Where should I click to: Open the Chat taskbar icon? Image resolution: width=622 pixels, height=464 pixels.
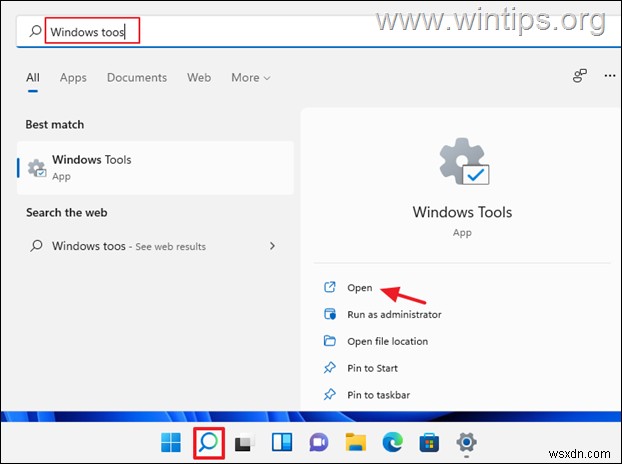coord(319,443)
